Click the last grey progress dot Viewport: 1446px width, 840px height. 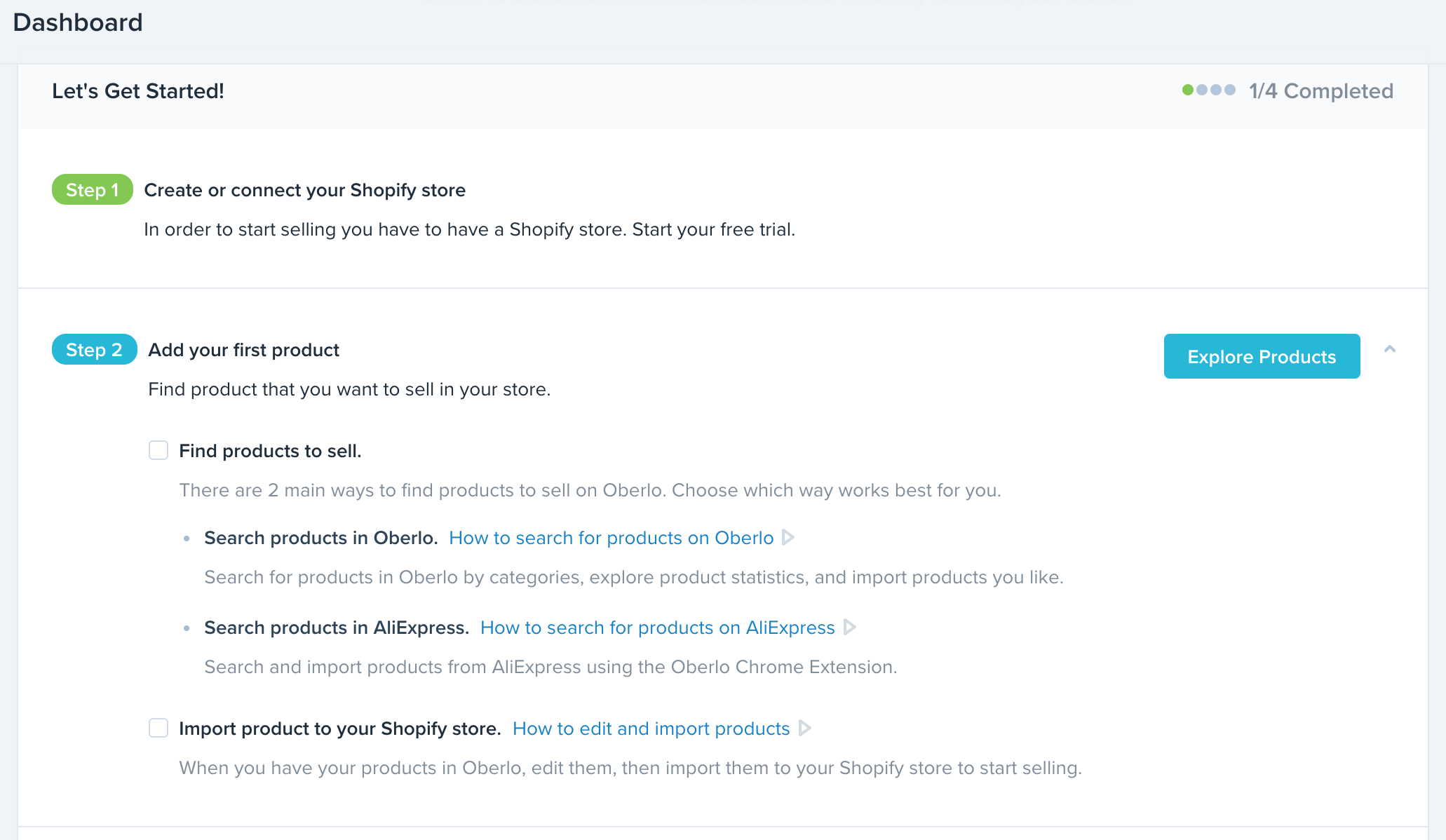point(1229,90)
